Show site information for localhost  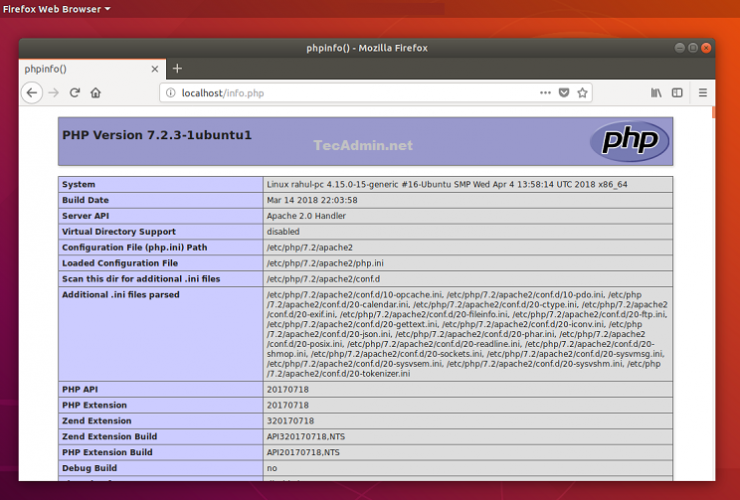[170, 93]
